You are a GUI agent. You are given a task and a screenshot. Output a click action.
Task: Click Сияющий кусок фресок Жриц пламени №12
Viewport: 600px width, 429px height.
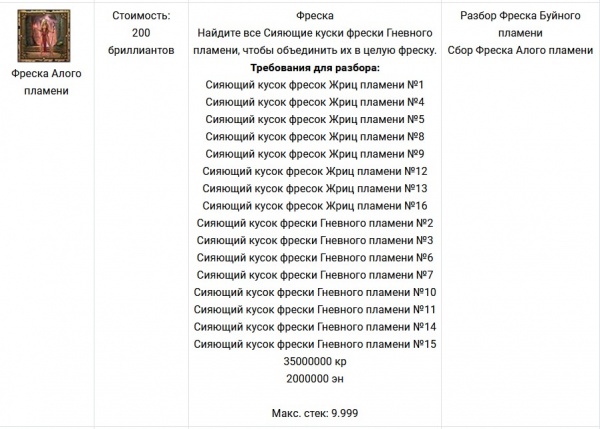click(315, 171)
